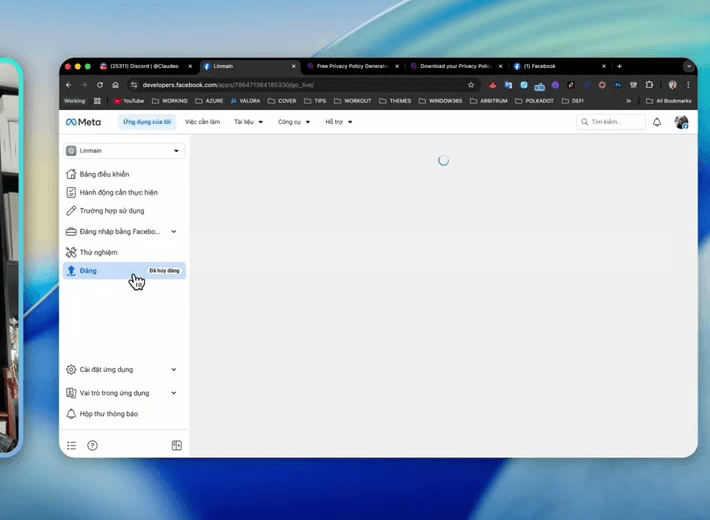This screenshot has height=520, width=710.
Task: Click the Meta logo
Action: coord(83,122)
